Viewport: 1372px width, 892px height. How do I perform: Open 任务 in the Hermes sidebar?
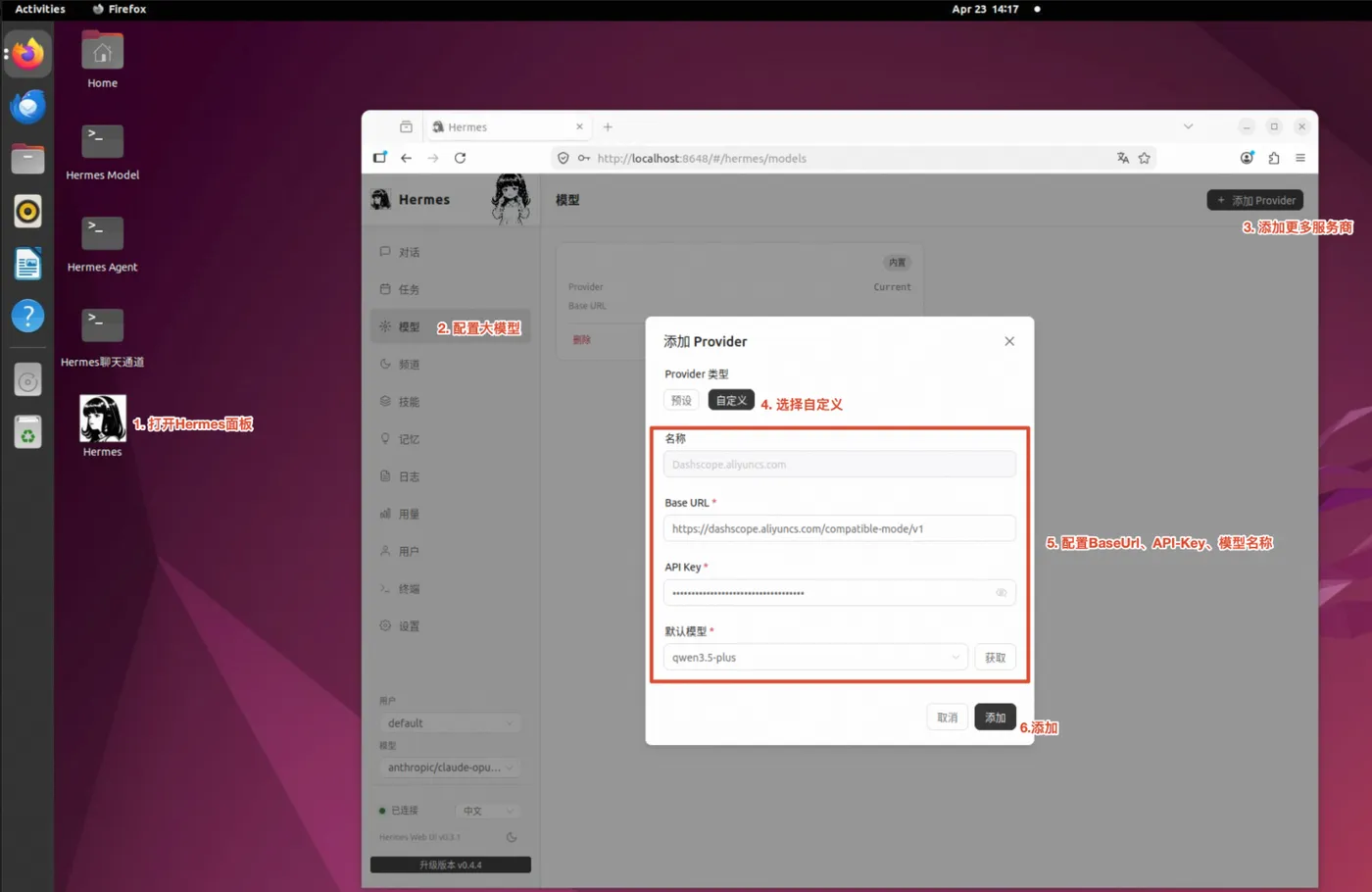(x=450, y=289)
